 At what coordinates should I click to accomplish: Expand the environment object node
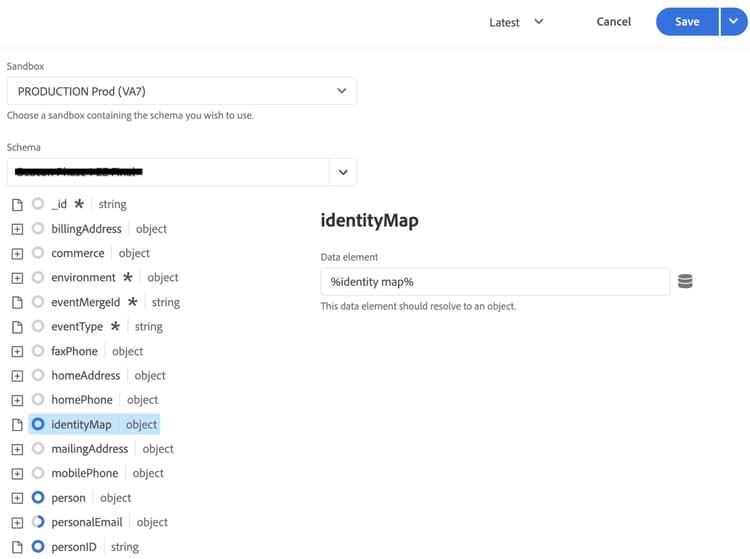coord(17,278)
